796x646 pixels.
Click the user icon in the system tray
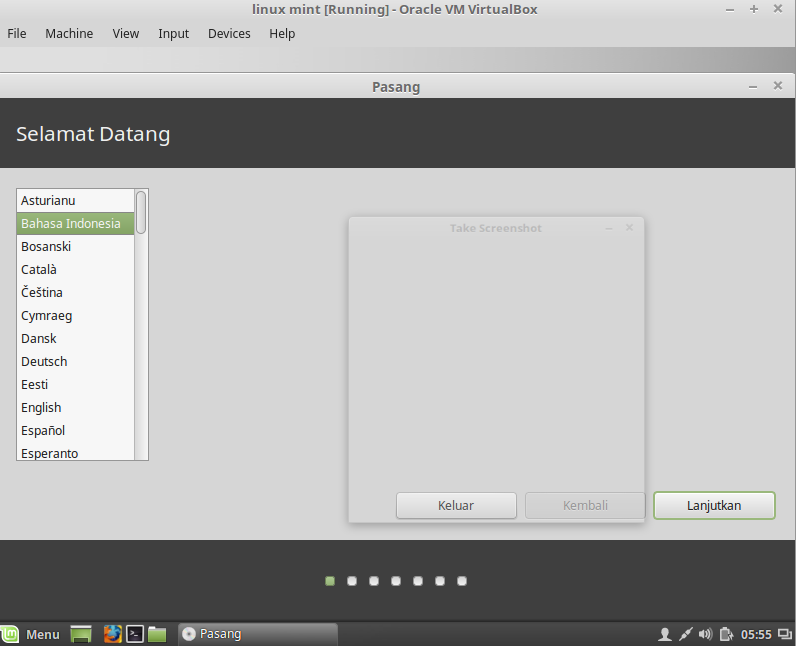coord(665,634)
